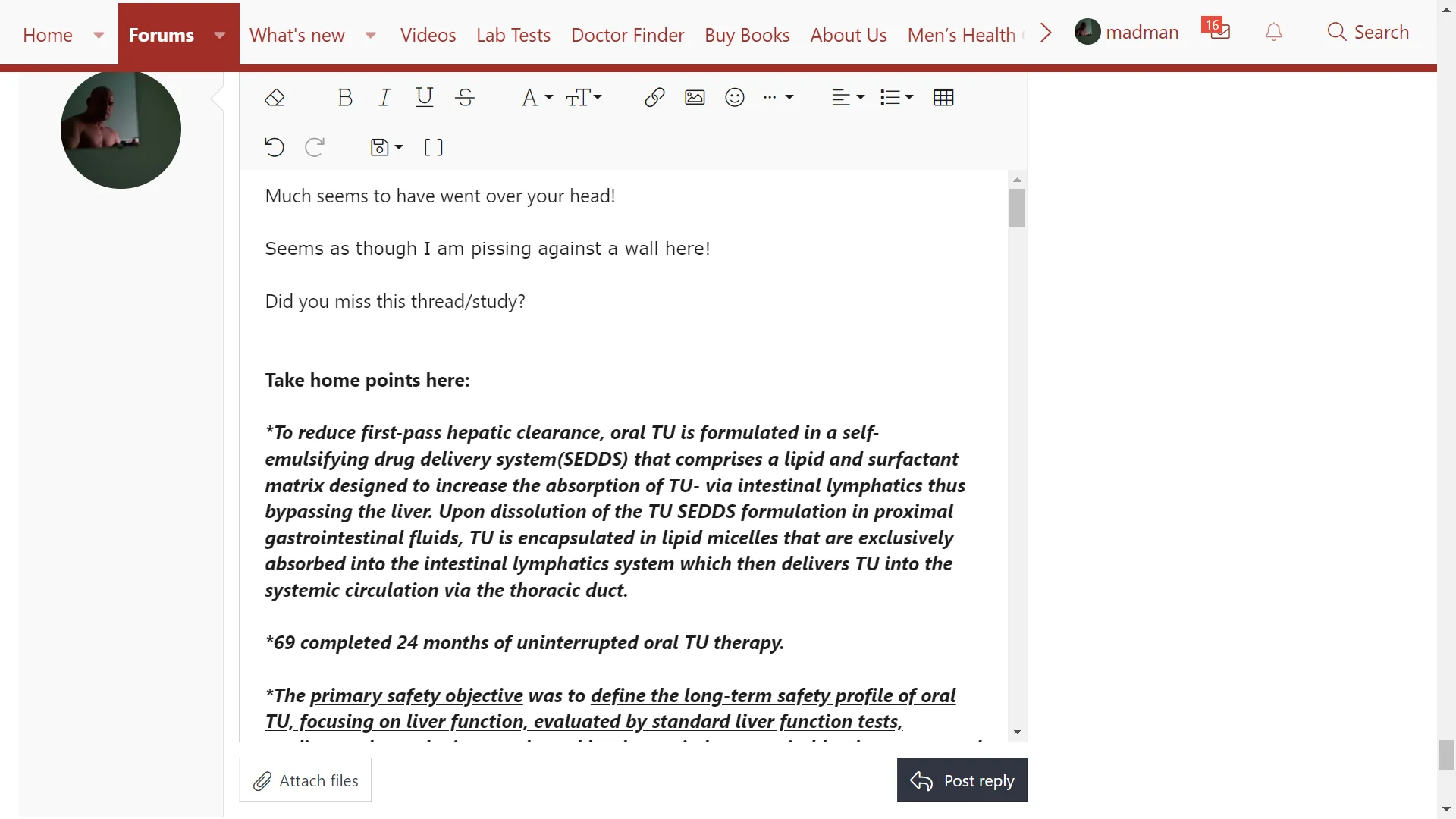The width and height of the screenshot is (1456, 819).
Task: Open the text color dropdown
Action: tap(537, 98)
